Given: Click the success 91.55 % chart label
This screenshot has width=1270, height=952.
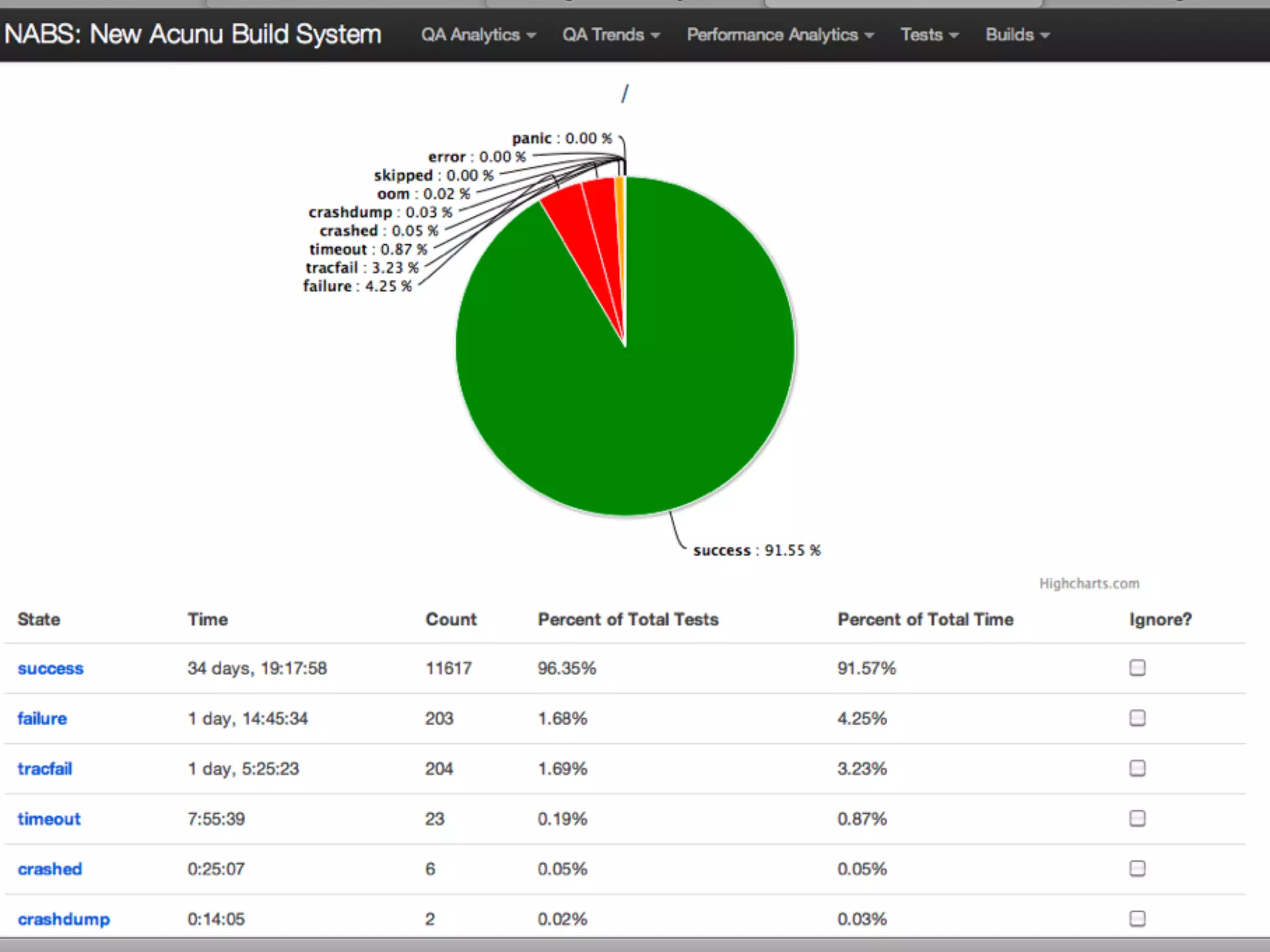Looking at the screenshot, I should pos(757,550).
